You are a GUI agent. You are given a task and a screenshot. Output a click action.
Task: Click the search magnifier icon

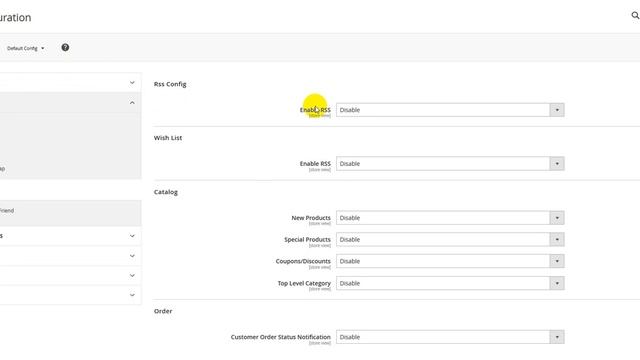635,16
